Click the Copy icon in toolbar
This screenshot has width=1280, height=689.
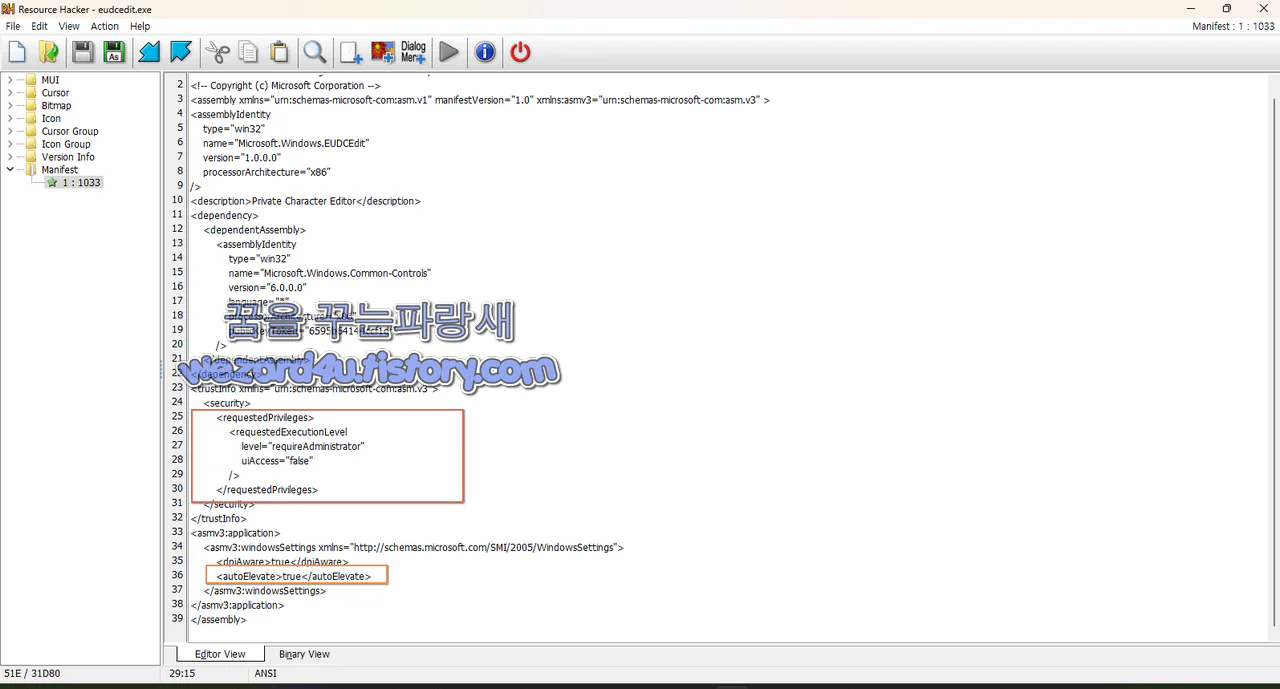[248, 52]
